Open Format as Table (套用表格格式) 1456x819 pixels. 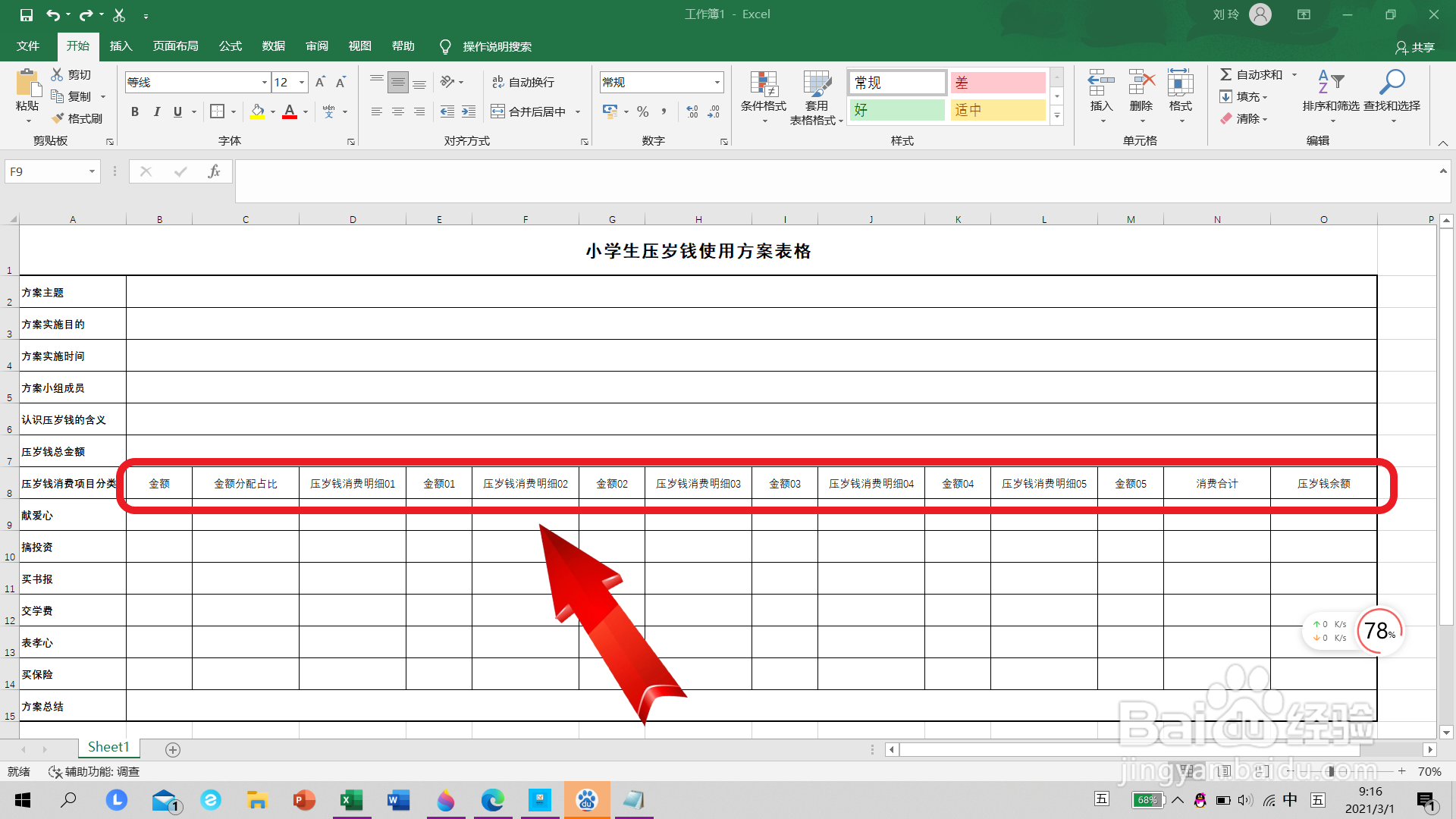click(x=817, y=97)
